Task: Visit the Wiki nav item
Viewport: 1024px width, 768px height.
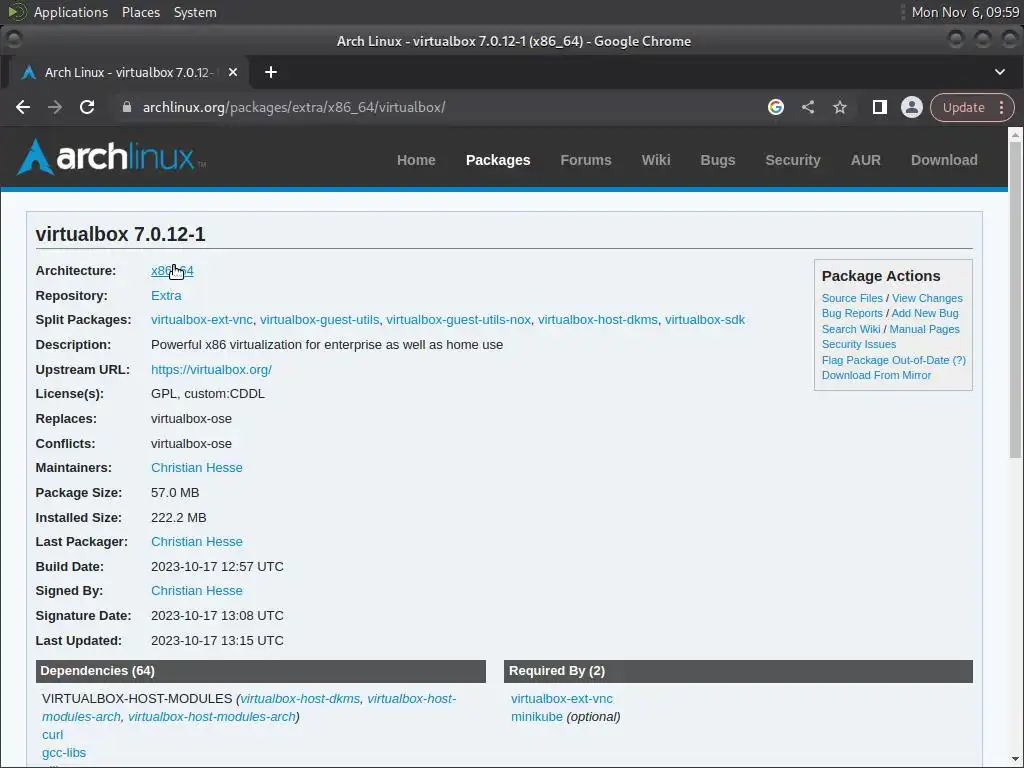Action: (656, 160)
